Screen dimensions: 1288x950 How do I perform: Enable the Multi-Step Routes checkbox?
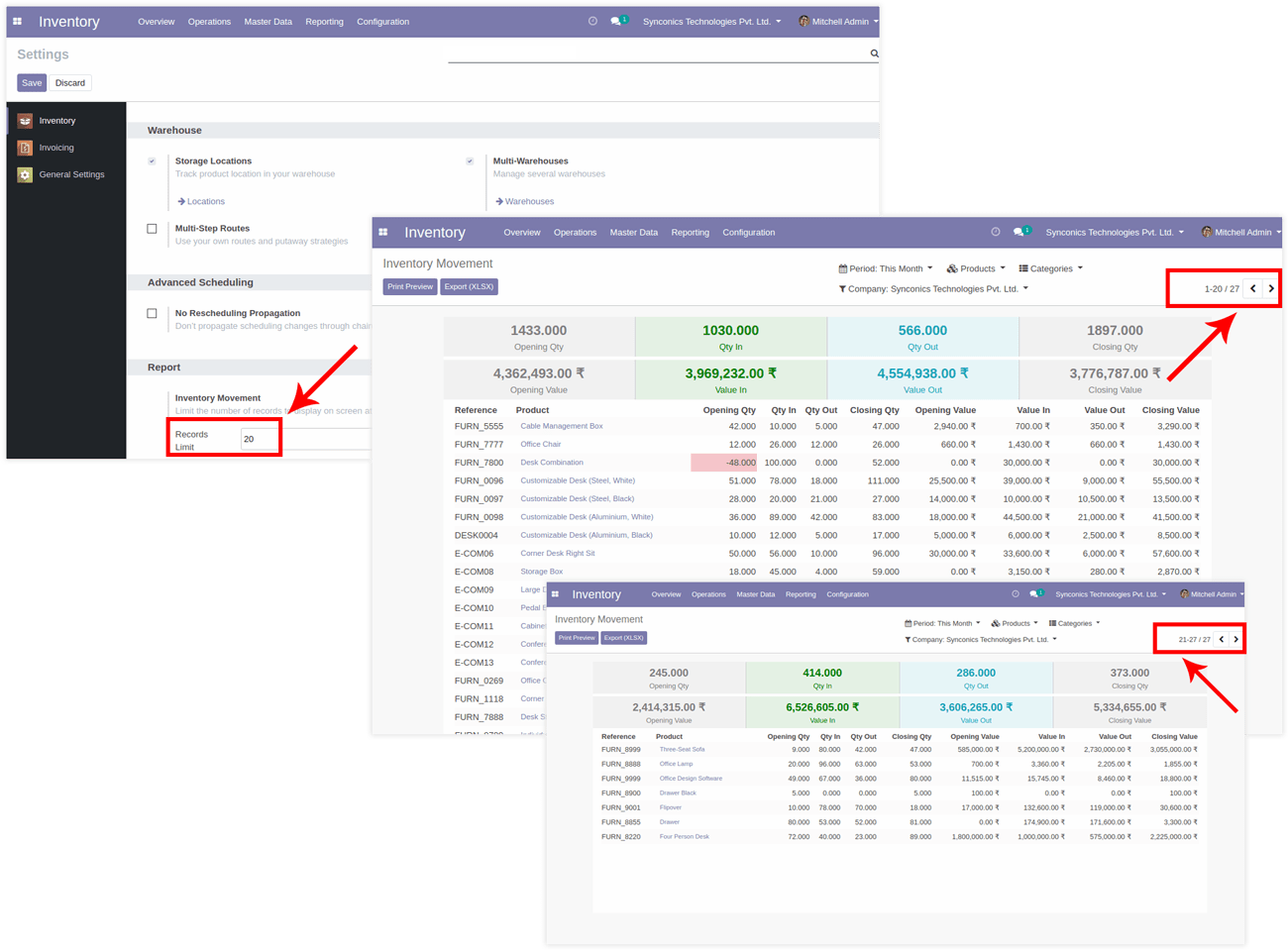[x=152, y=229]
